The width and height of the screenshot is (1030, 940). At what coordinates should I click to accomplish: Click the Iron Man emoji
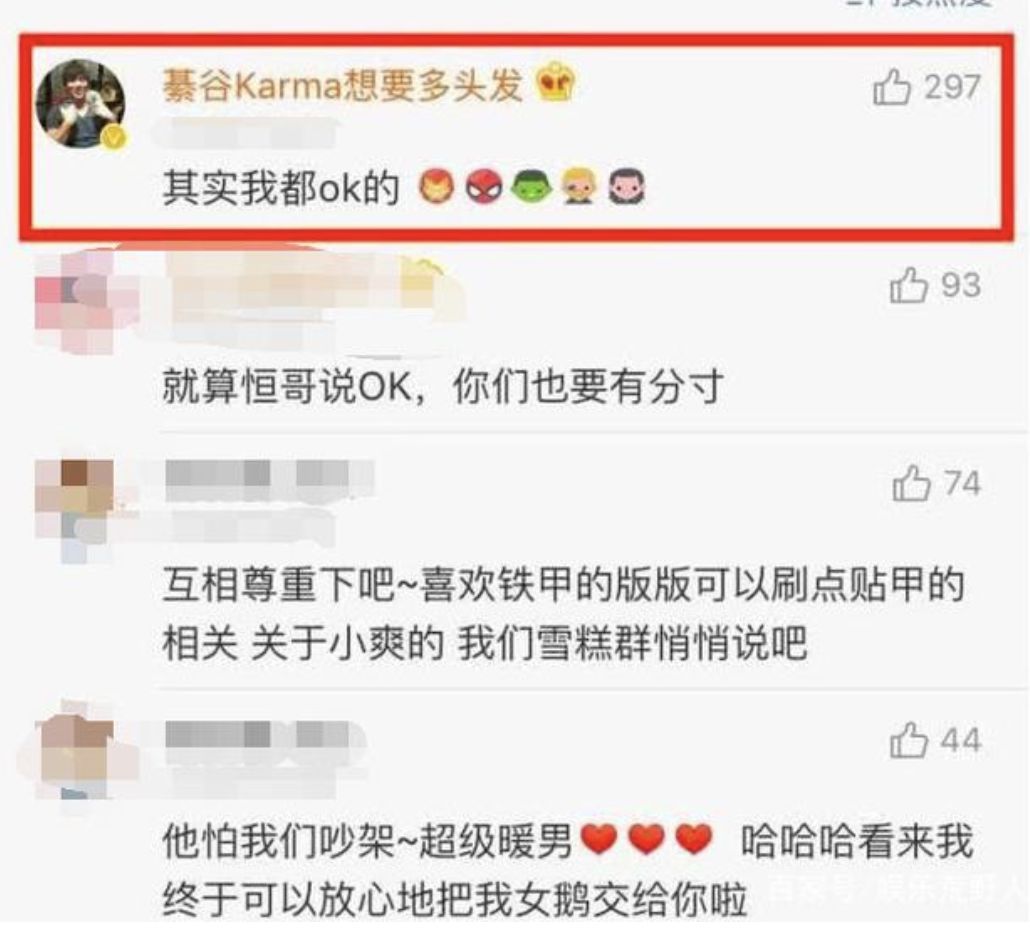click(x=436, y=187)
